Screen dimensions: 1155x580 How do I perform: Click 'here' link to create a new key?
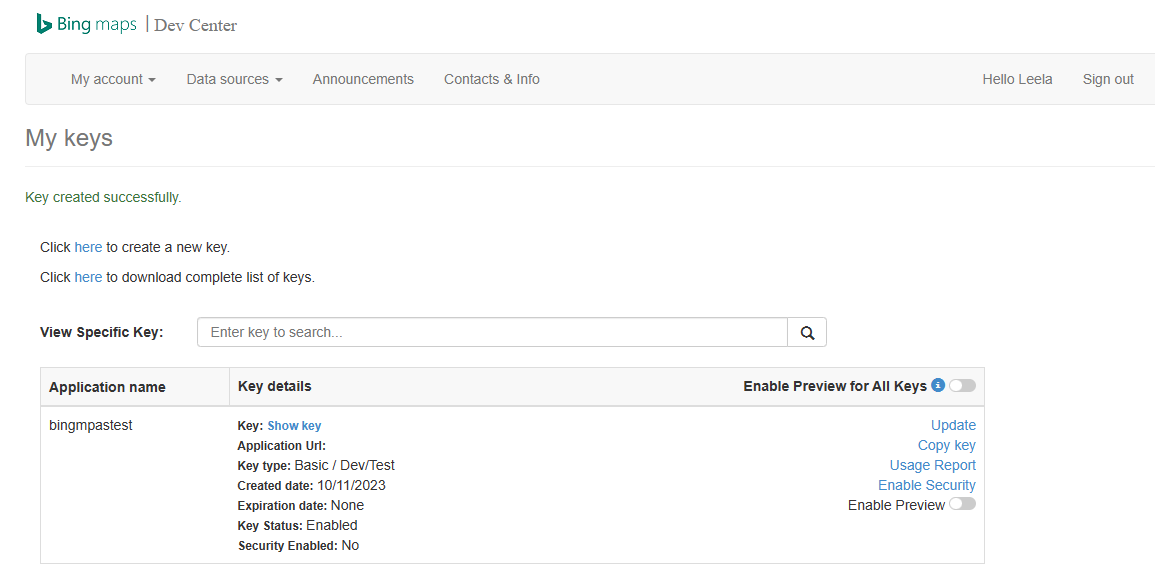coord(88,247)
